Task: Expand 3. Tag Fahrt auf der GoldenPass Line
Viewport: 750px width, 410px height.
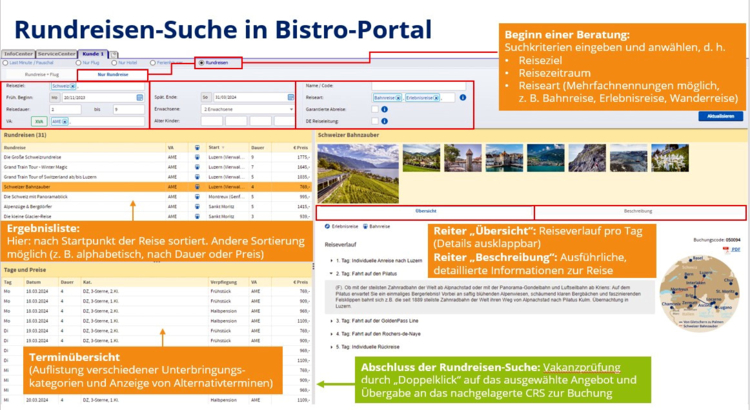Action: (x=331, y=321)
